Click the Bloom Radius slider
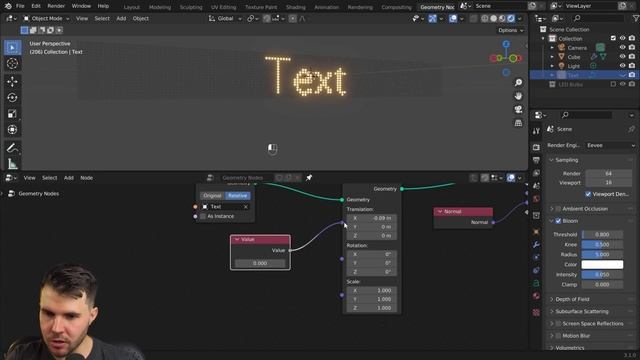640x360 pixels. coord(602,254)
